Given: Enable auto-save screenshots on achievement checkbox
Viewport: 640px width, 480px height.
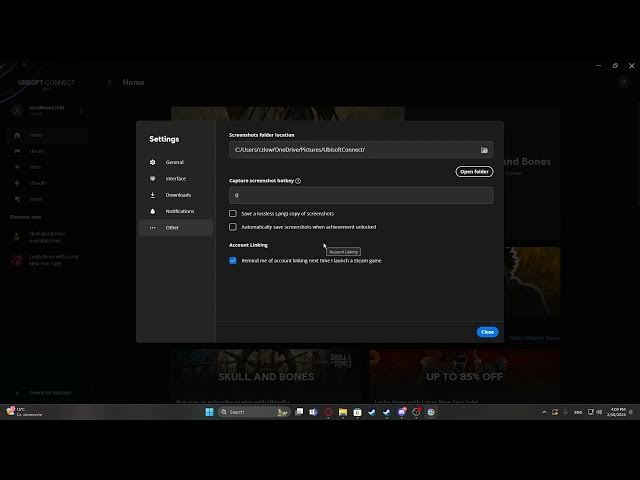Looking at the screenshot, I should [233, 227].
